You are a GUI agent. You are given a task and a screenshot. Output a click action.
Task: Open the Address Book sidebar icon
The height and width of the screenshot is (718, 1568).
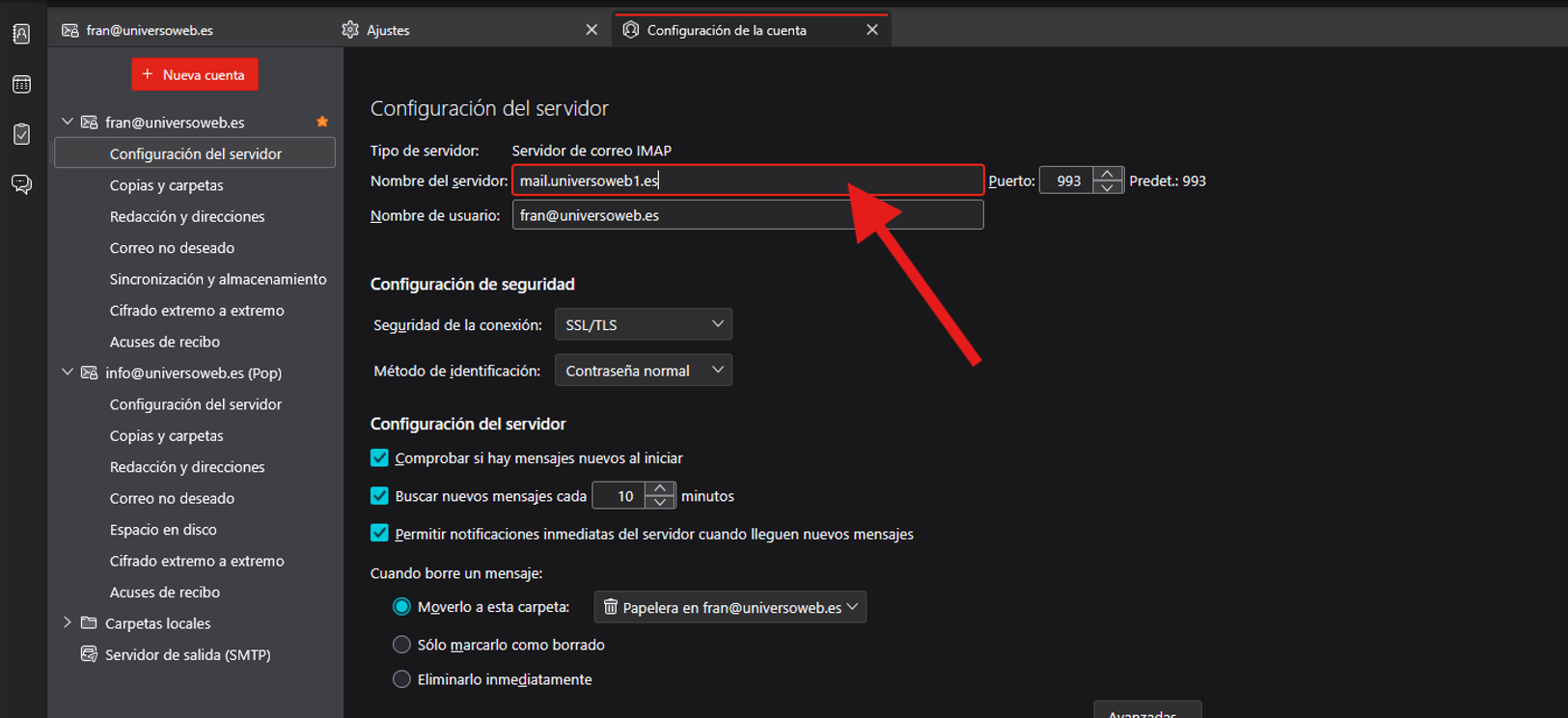[x=21, y=35]
